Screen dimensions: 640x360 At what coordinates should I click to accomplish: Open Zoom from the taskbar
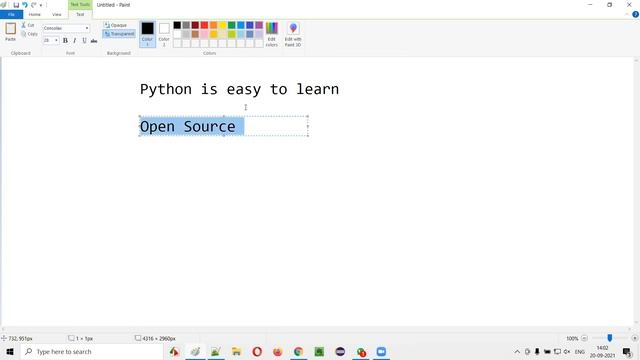381,351
